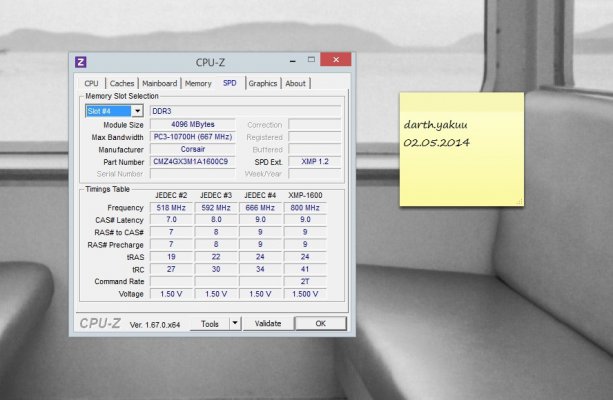This screenshot has height=400, width=613.
Task: Click the empty Serial Number field
Action: click(193, 174)
